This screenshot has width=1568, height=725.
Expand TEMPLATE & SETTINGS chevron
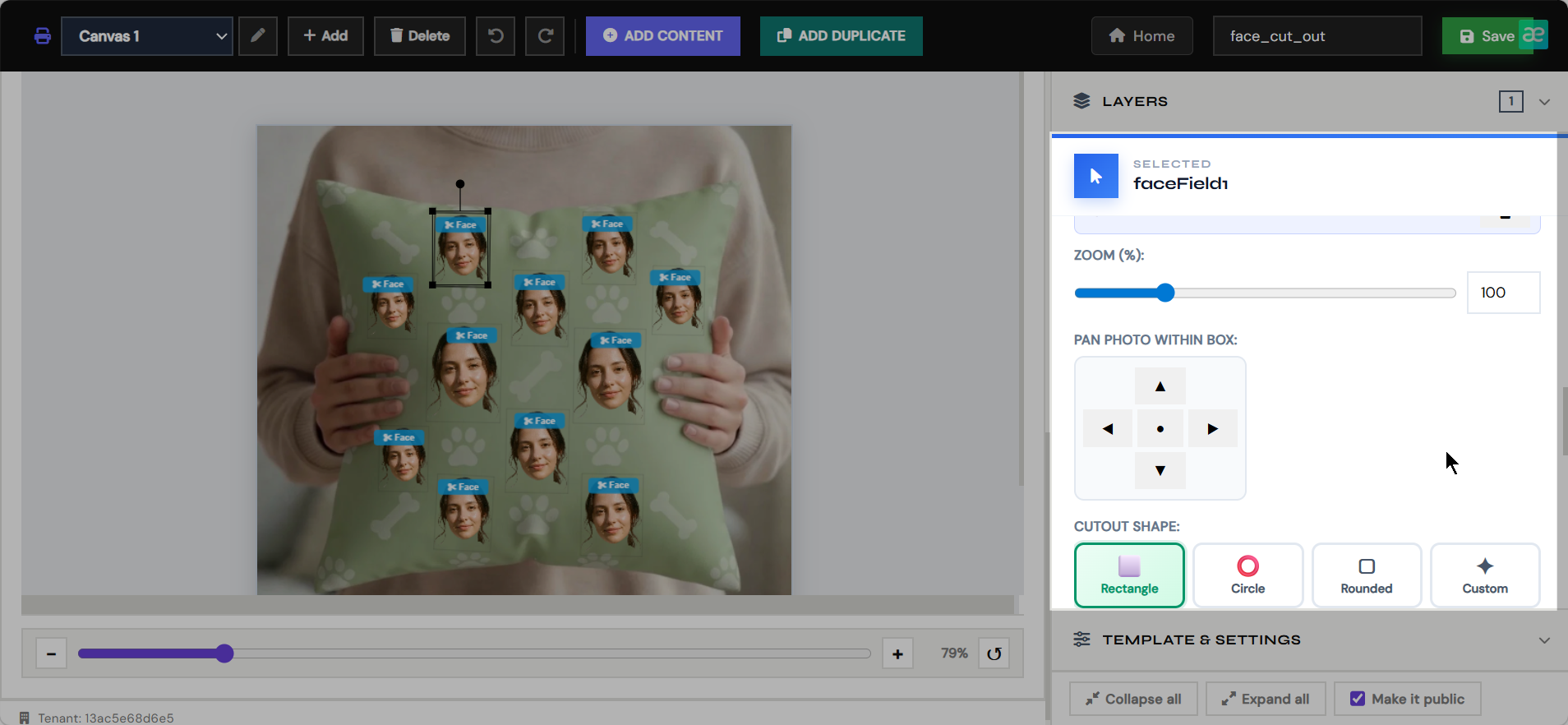click(1544, 640)
